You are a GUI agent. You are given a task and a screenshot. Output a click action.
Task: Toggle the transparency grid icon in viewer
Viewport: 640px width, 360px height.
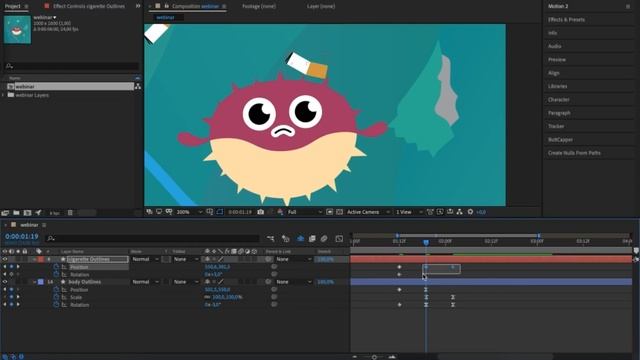[339, 212]
